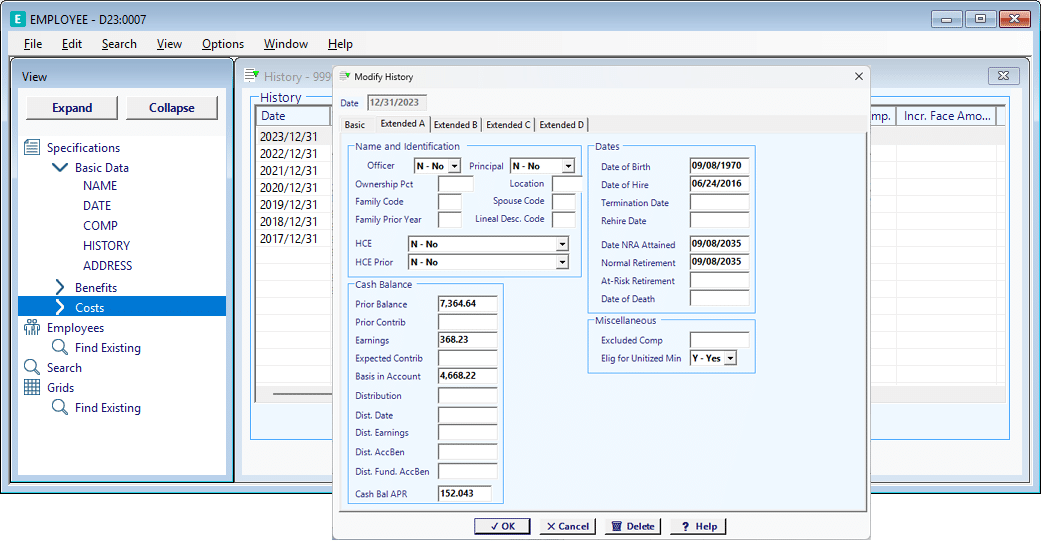Expand the Costs tree node
Screen dimensions: 1041x541
click(x=60, y=307)
